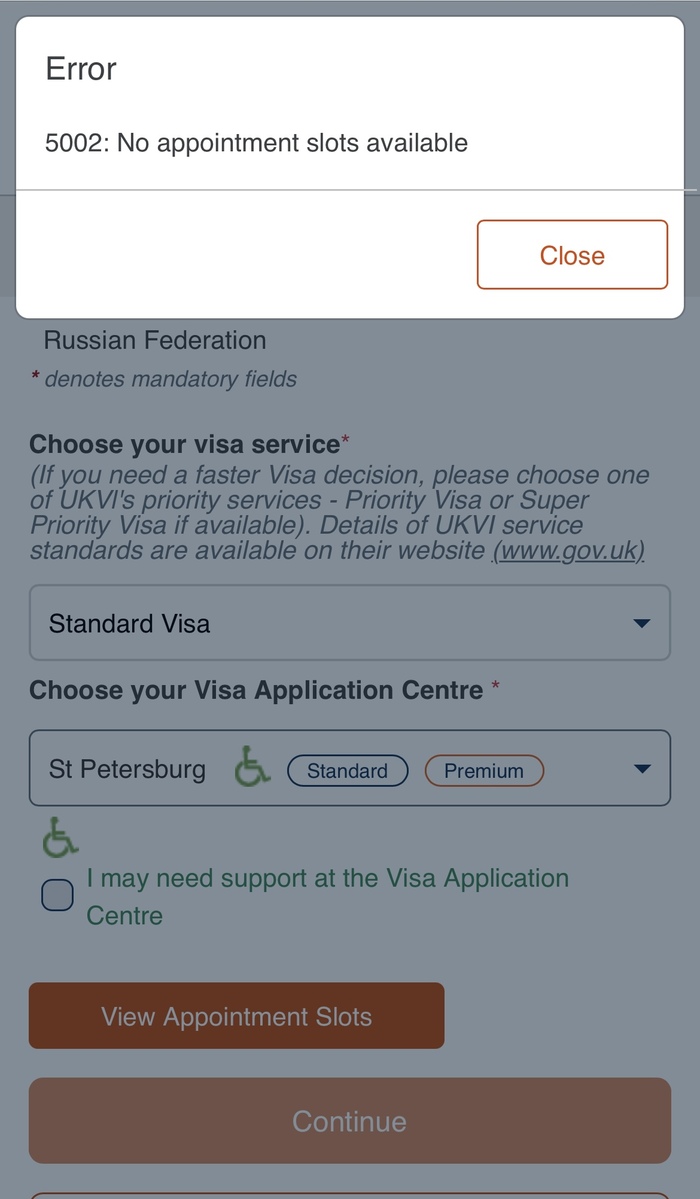
Task: Click the Error dialog title
Action: click(81, 69)
